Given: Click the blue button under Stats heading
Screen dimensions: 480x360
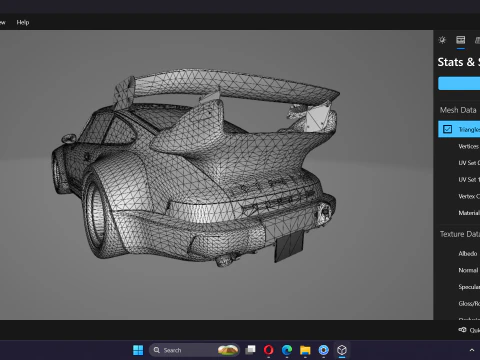Looking at the screenshot, I should coord(459,83).
